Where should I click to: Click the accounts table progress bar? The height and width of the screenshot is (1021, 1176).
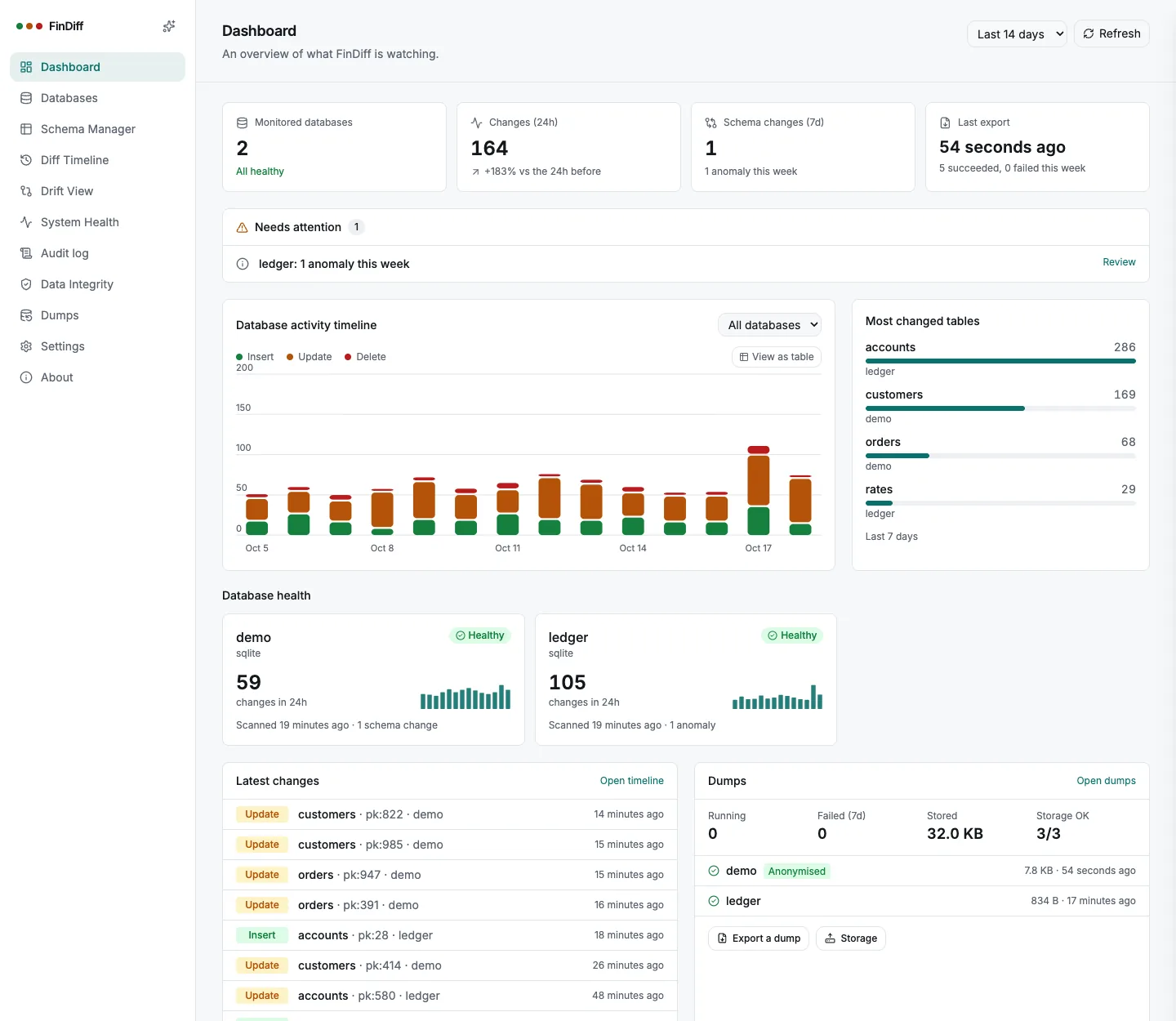(1000, 361)
